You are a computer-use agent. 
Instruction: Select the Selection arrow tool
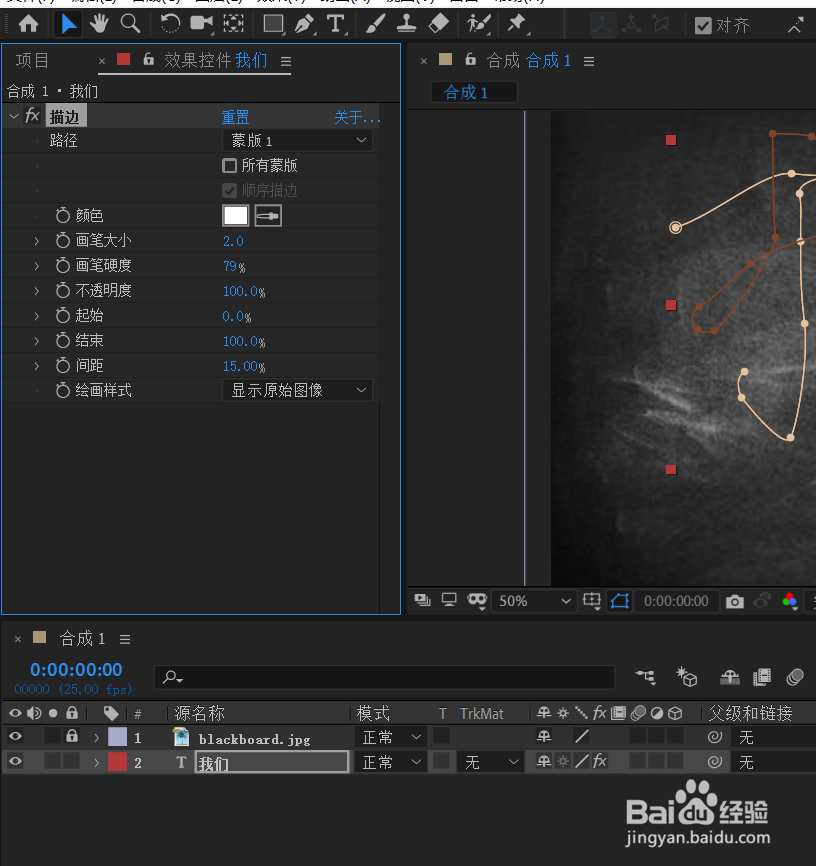(69, 24)
